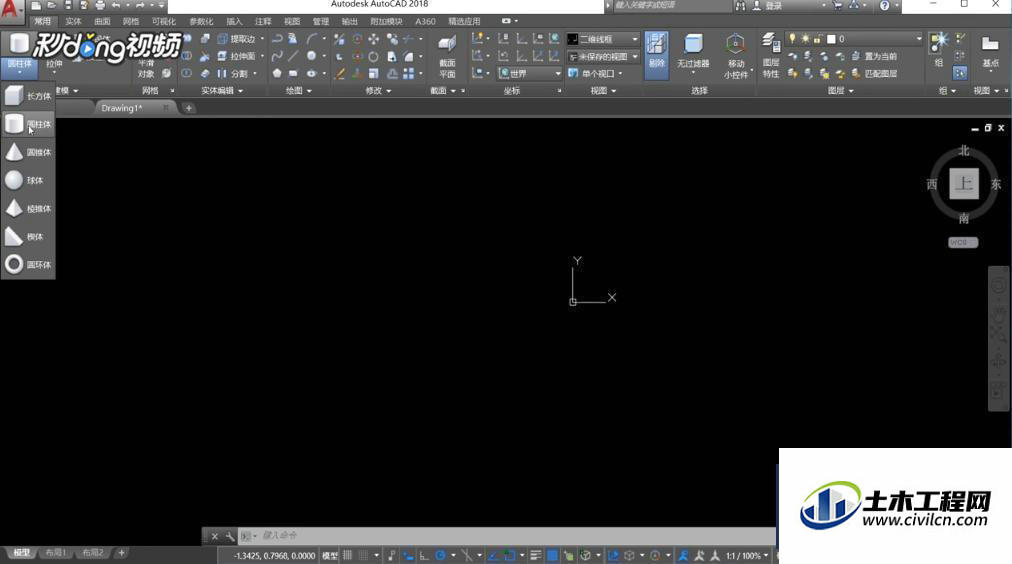The height and width of the screenshot is (564, 1012).
Task: Toggle annotation visibility in status bar
Action: pyautogui.click(x=683, y=555)
